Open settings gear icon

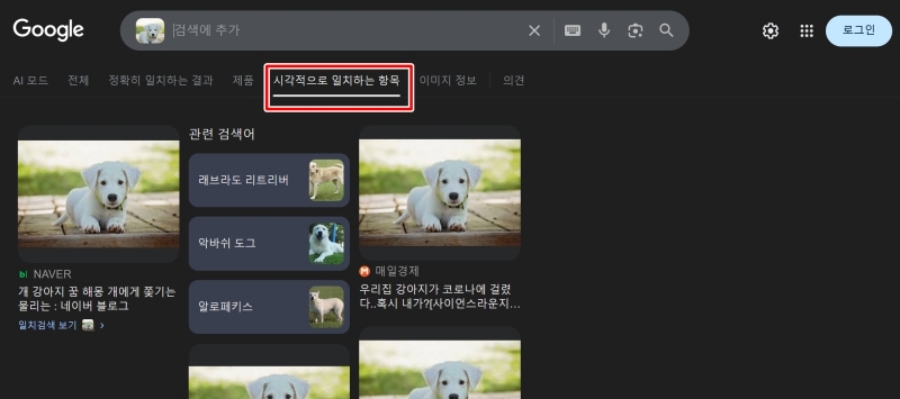coord(770,31)
